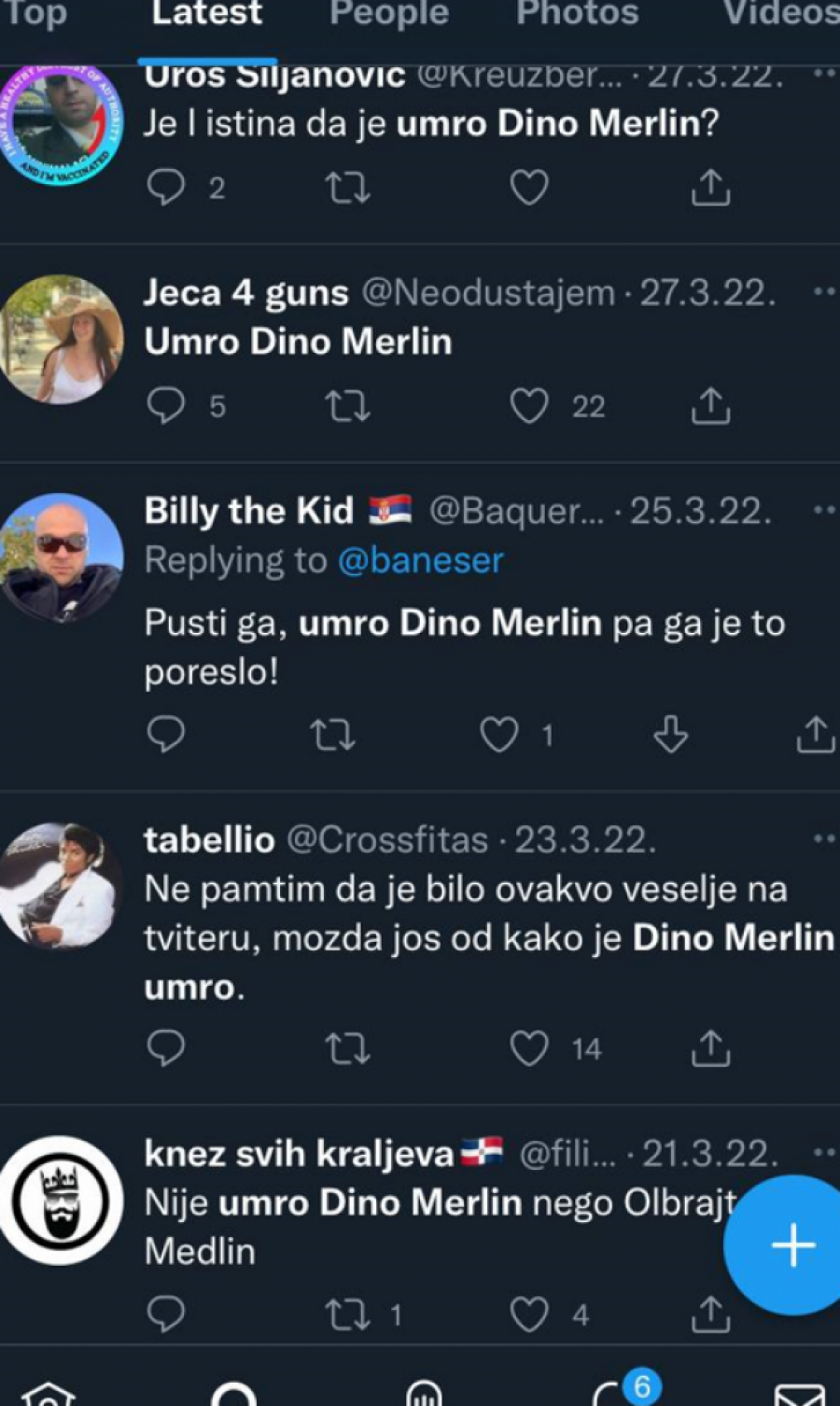This screenshot has height=1406, width=840.
Task: Open more options for tabellio tweet
Action: [823, 839]
